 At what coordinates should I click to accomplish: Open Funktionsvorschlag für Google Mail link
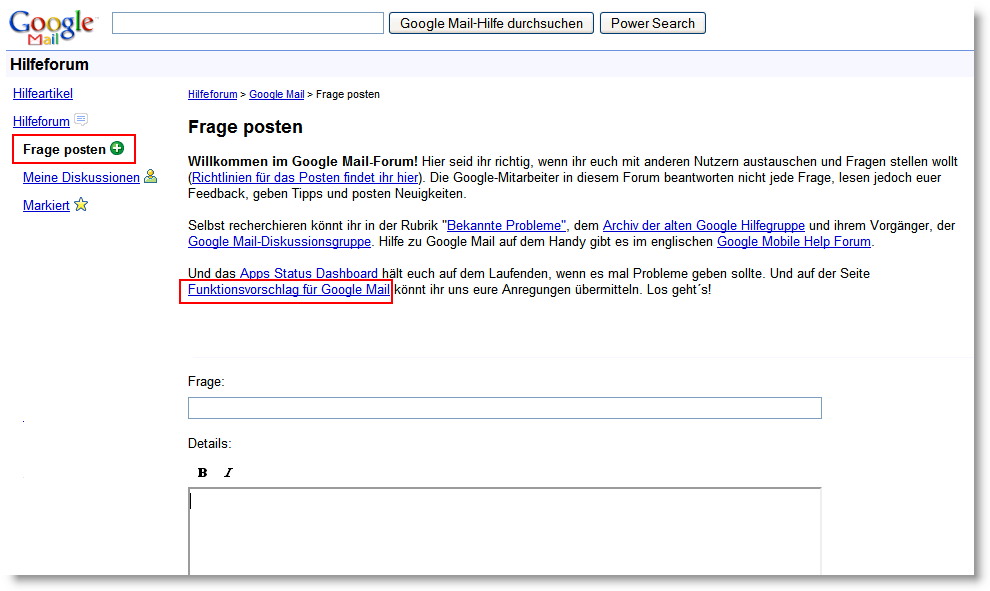288,290
